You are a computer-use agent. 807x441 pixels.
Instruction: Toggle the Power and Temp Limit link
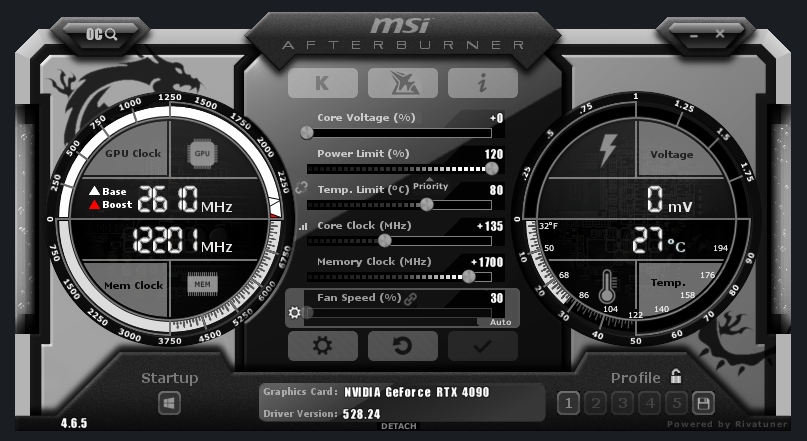(x=299, y=186)
